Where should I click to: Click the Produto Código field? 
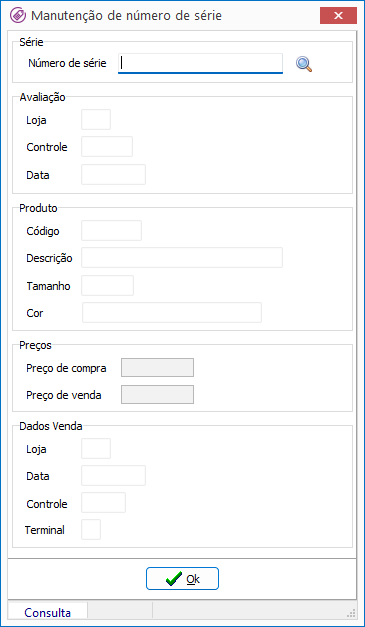click(x=112, y=231)
